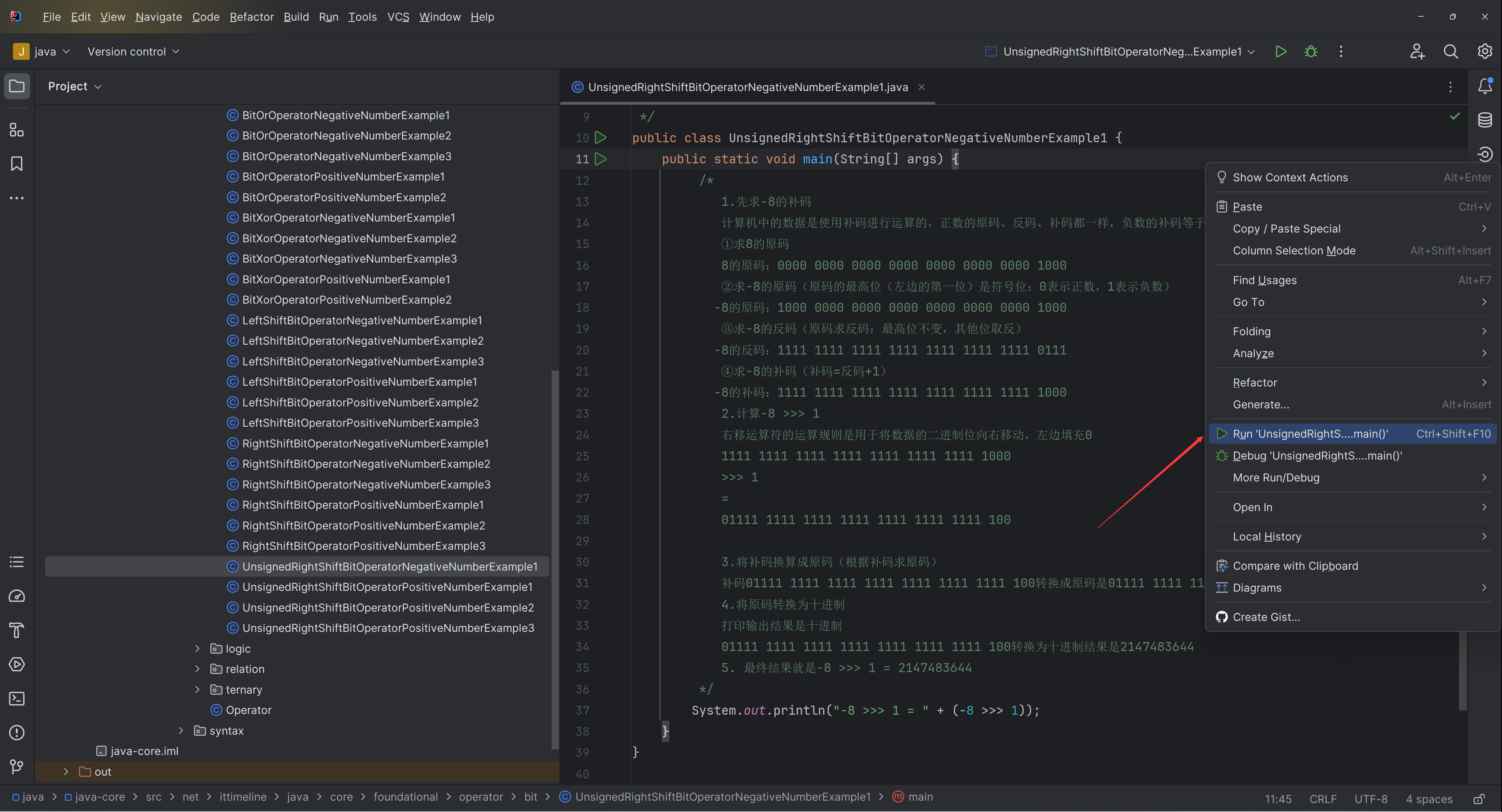Image resolution: width=1502 pixels, height=812 pixels.
Task: Close the editor tab for UnsignedRightShift file
Action: pyautogui.click(x=921, y=87)
